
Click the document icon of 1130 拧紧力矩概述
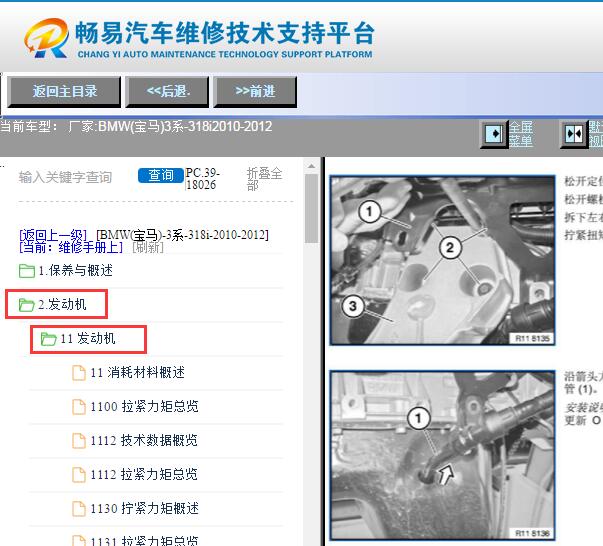click(79, 508)
